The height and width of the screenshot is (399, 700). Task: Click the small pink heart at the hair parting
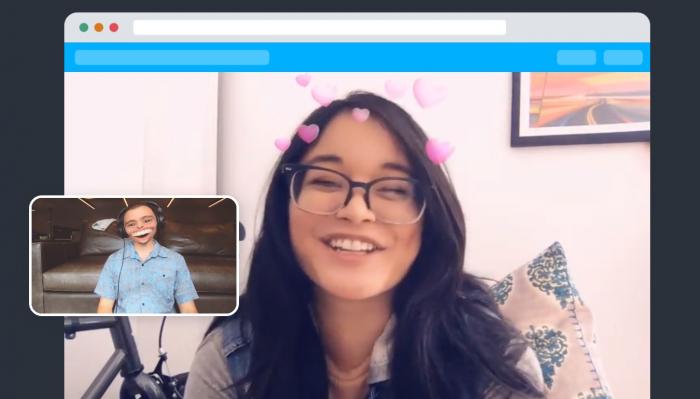pyautogui.click(x=361, y=115)
